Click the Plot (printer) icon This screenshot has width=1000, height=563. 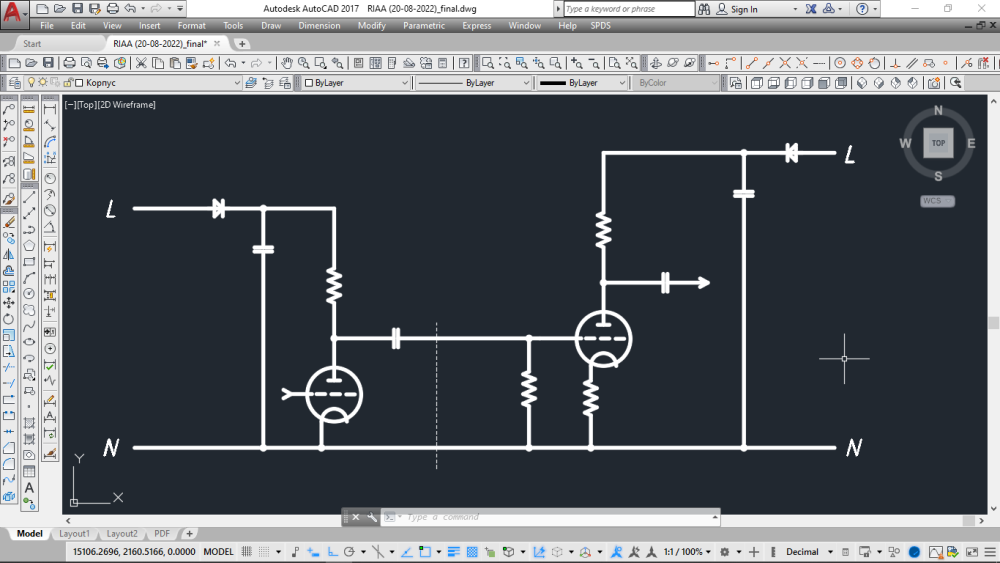tap(70, 63)
